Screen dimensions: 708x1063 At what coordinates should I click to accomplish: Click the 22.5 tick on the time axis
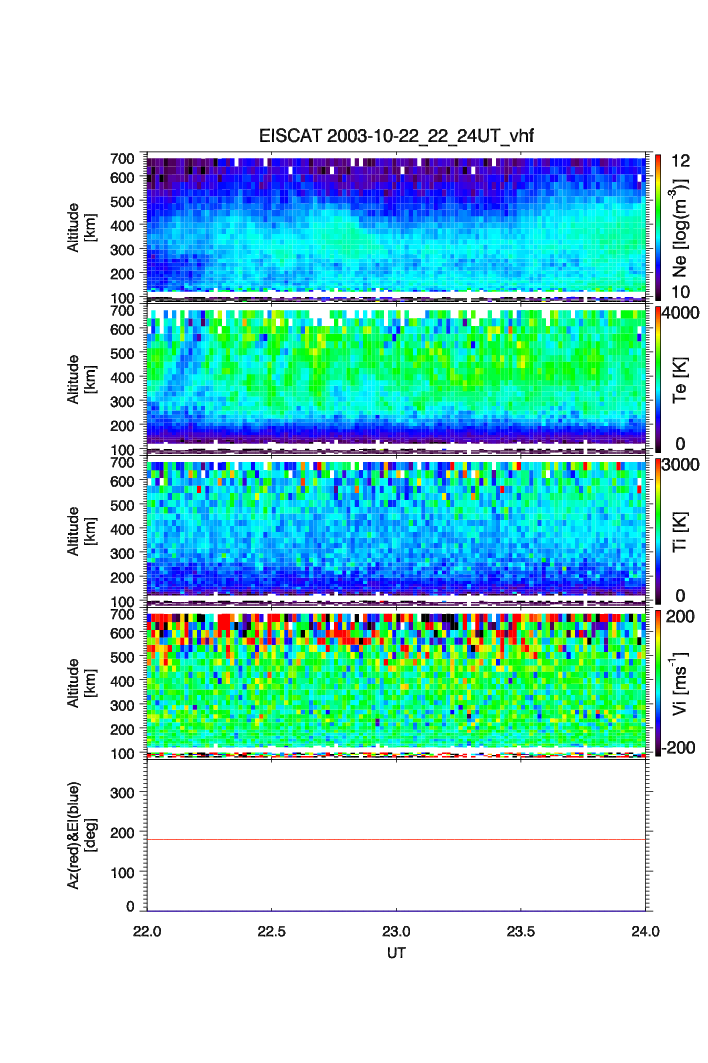[272, 930]
